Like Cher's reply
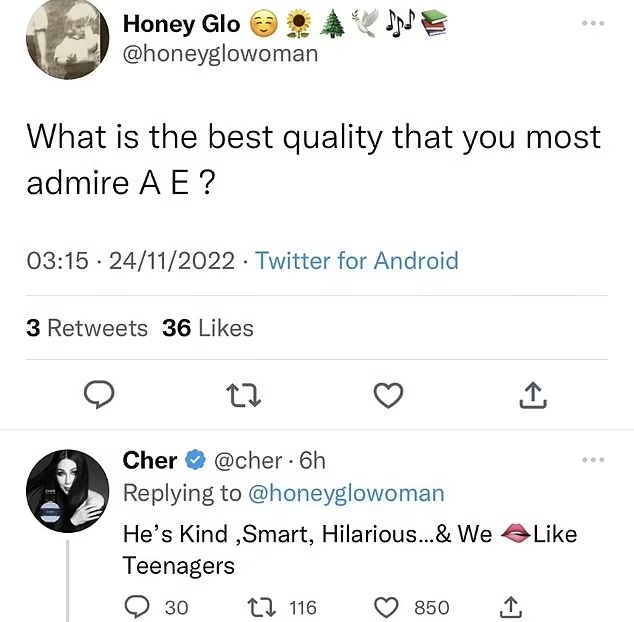 (387, 607)
